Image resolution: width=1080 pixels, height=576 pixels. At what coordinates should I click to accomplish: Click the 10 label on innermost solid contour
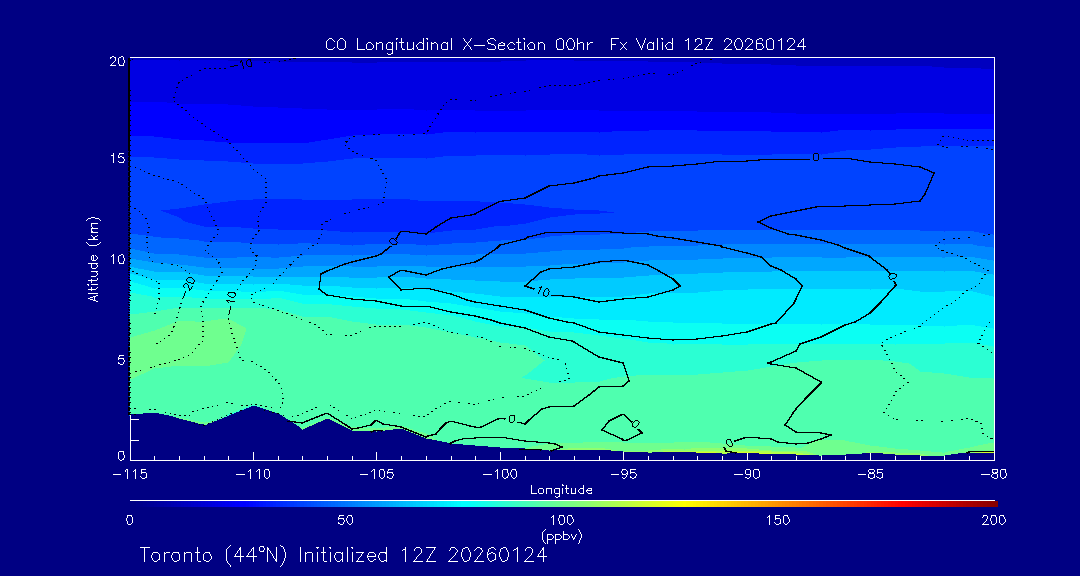point(543,292)
